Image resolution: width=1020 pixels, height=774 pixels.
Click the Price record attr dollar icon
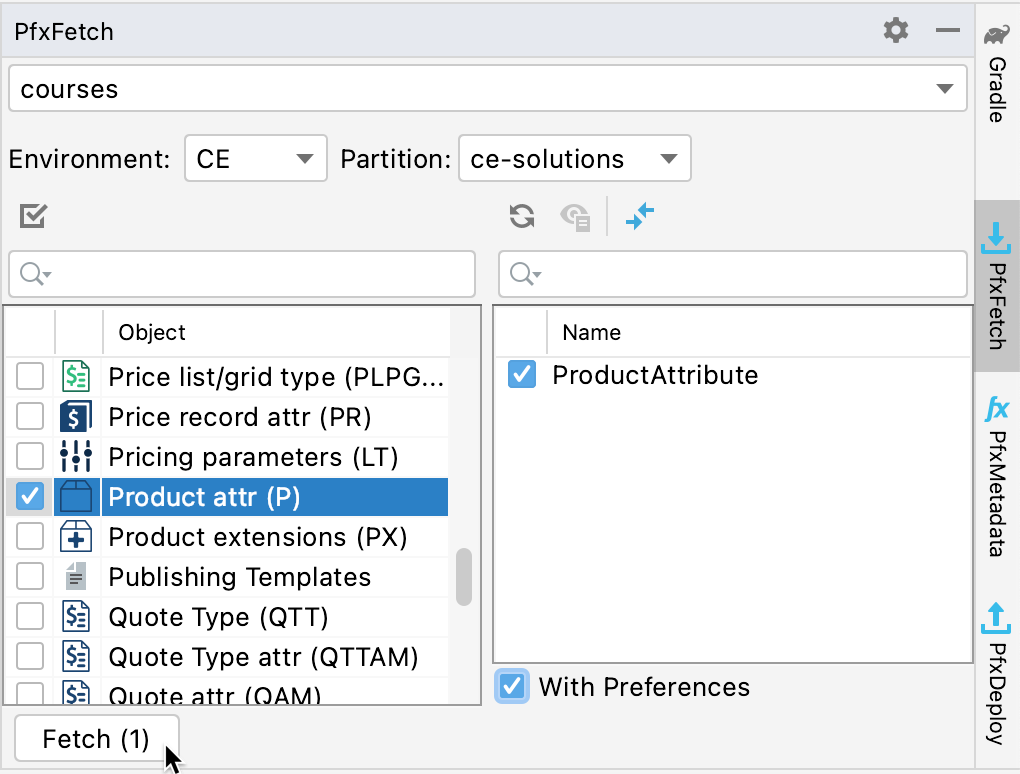pos(77,417)
